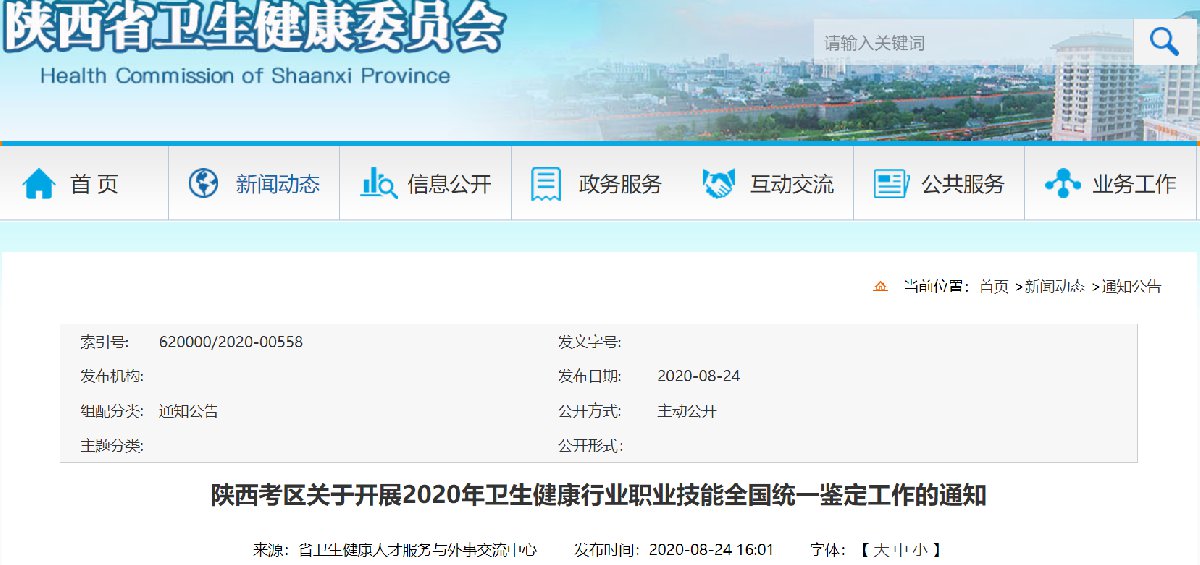Focus the keyword search input field

[x=974, y=42]
